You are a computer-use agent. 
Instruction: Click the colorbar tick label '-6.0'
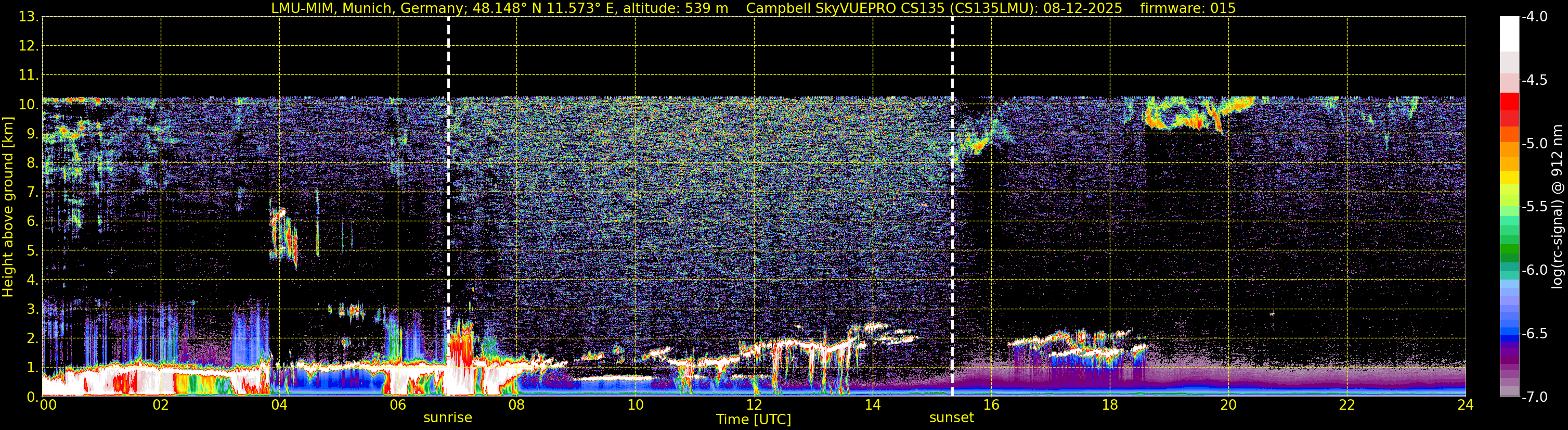point(1534,270)
